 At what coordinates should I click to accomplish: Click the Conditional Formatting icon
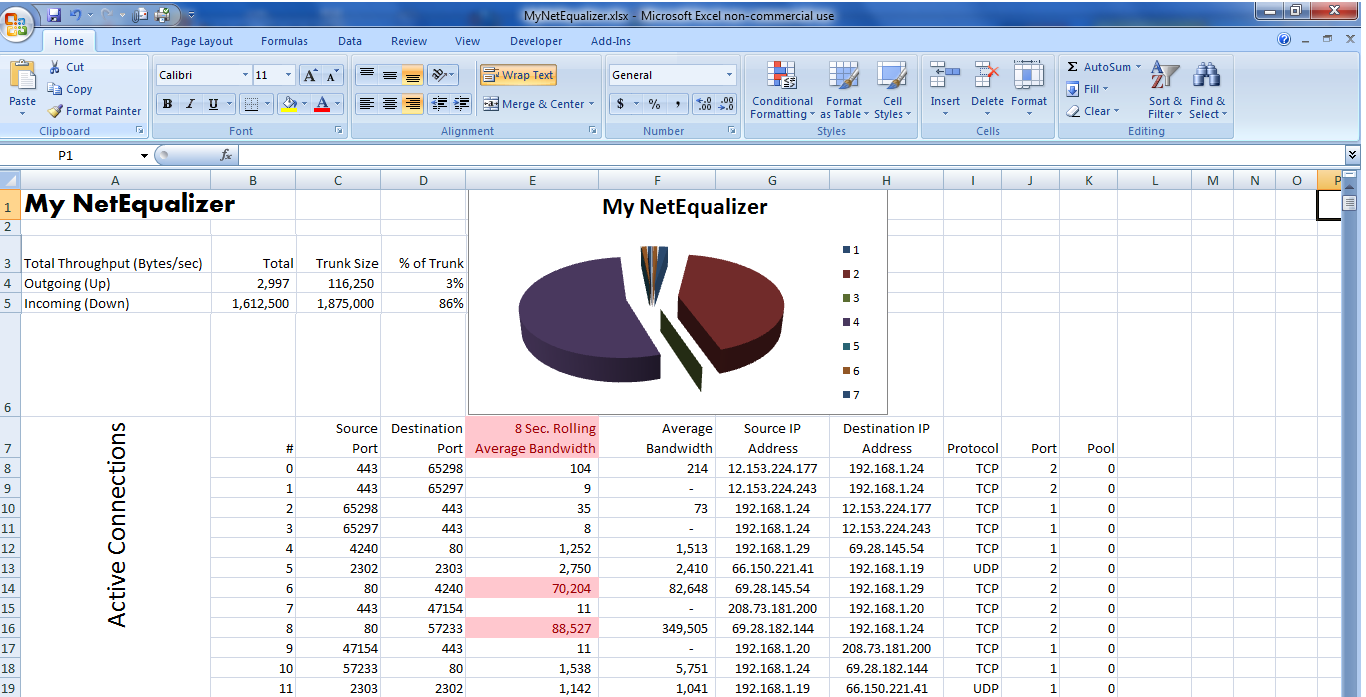782,76
